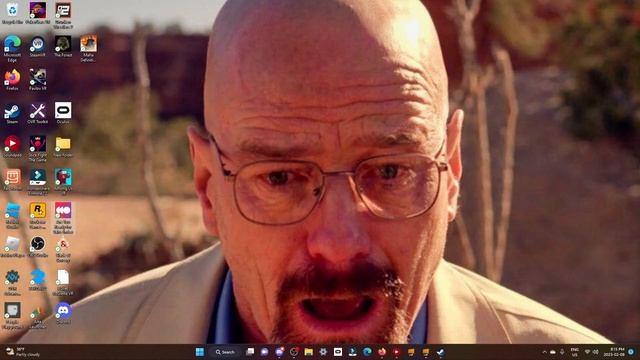Click the taskbar Search box

(225, 352)
